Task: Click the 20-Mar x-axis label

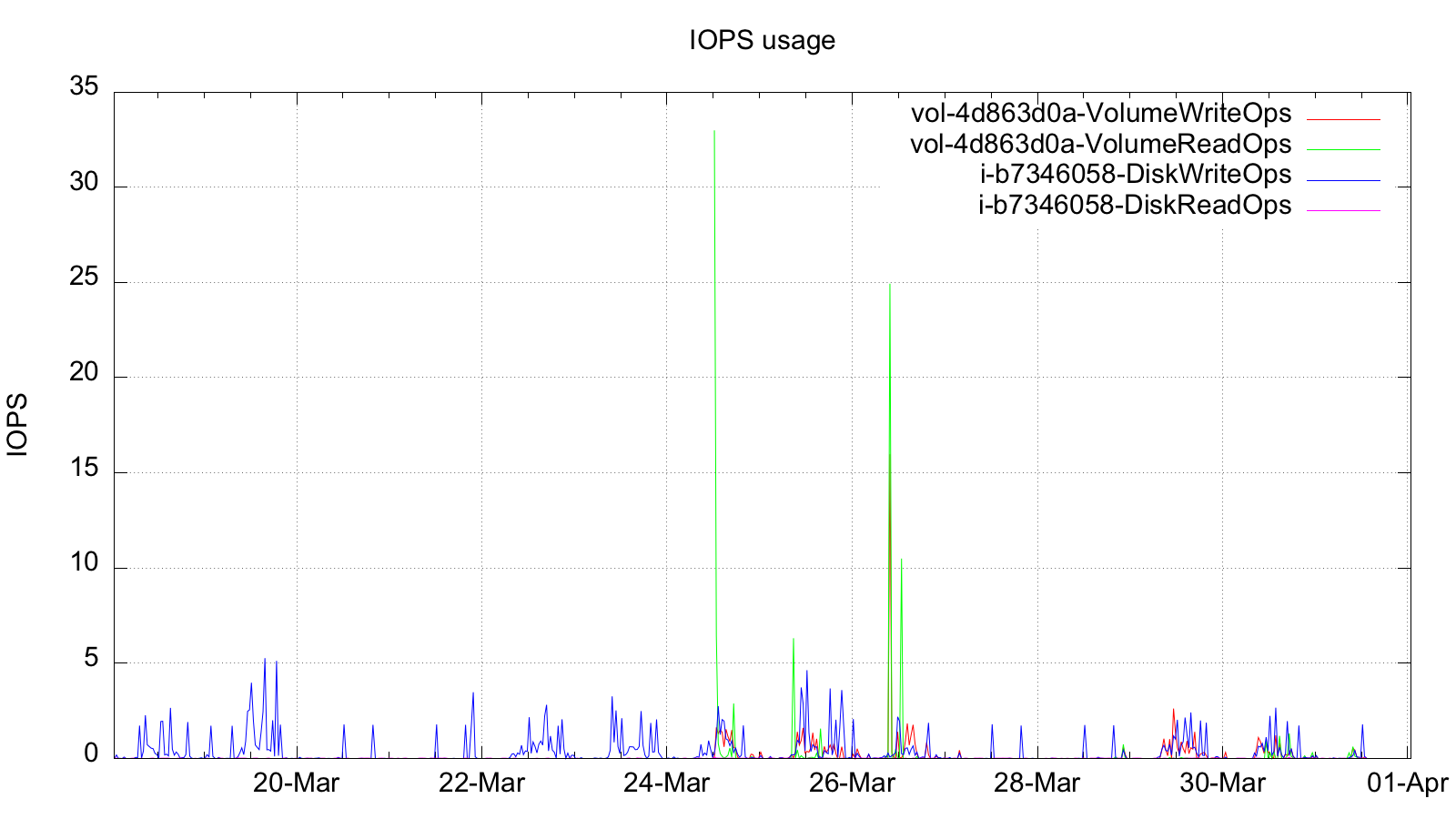Action: pyautogui.click(x=296, y=783)
